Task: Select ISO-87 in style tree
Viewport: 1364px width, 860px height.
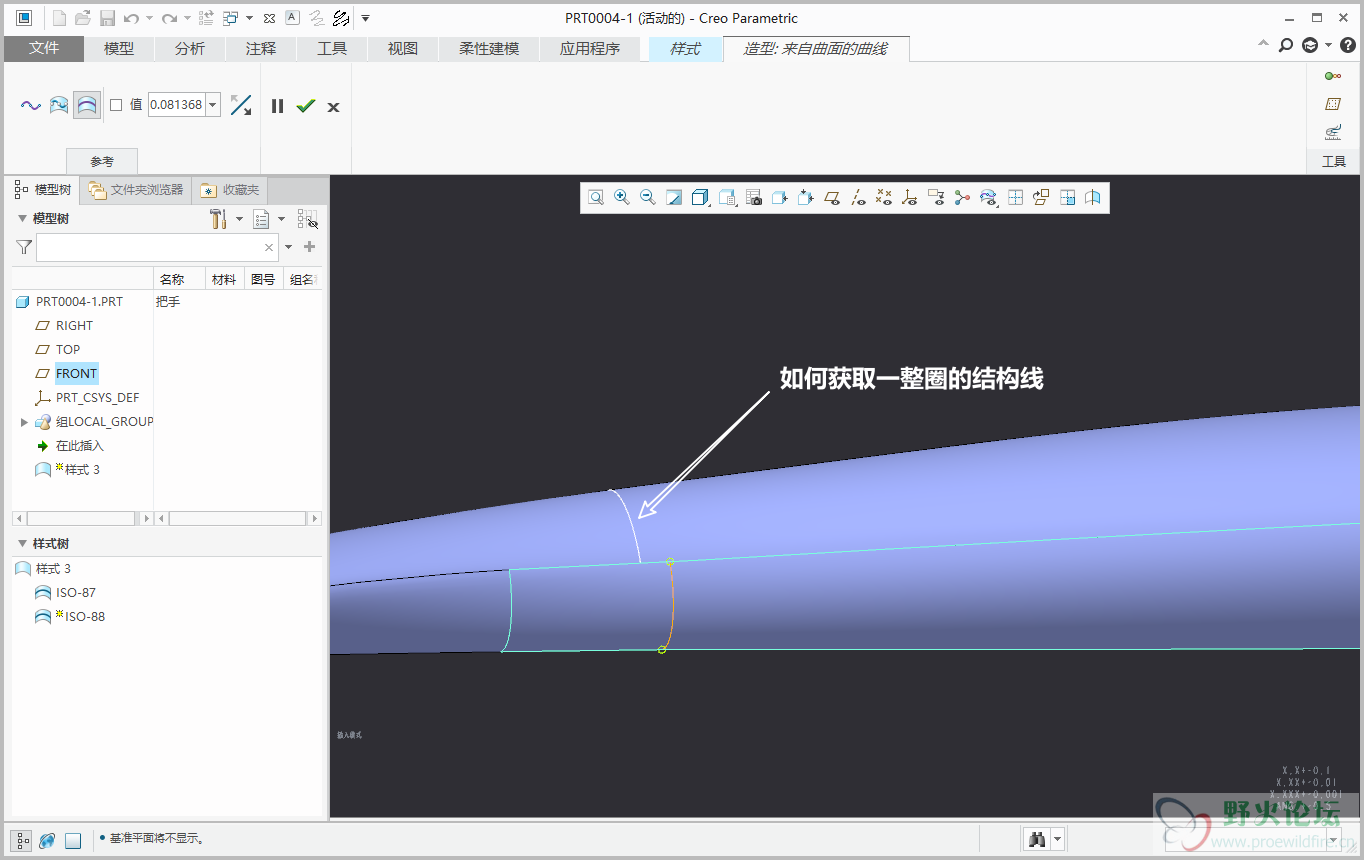Action: (76, 593)
